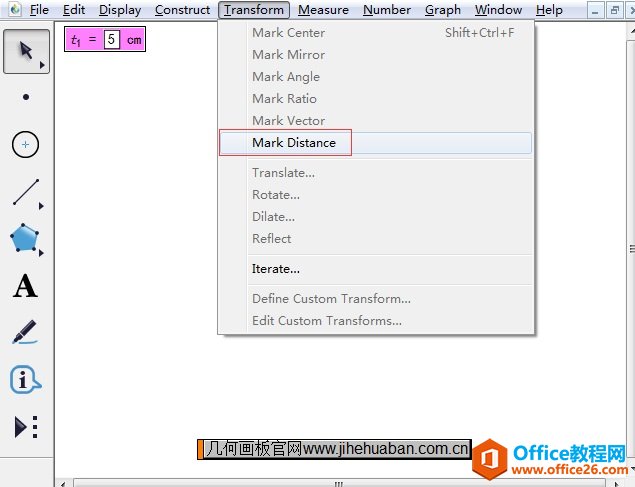The width and height of the screenshot is (635, 487).
Task: Select the Point tool
Action: click(x=26, y=97)
